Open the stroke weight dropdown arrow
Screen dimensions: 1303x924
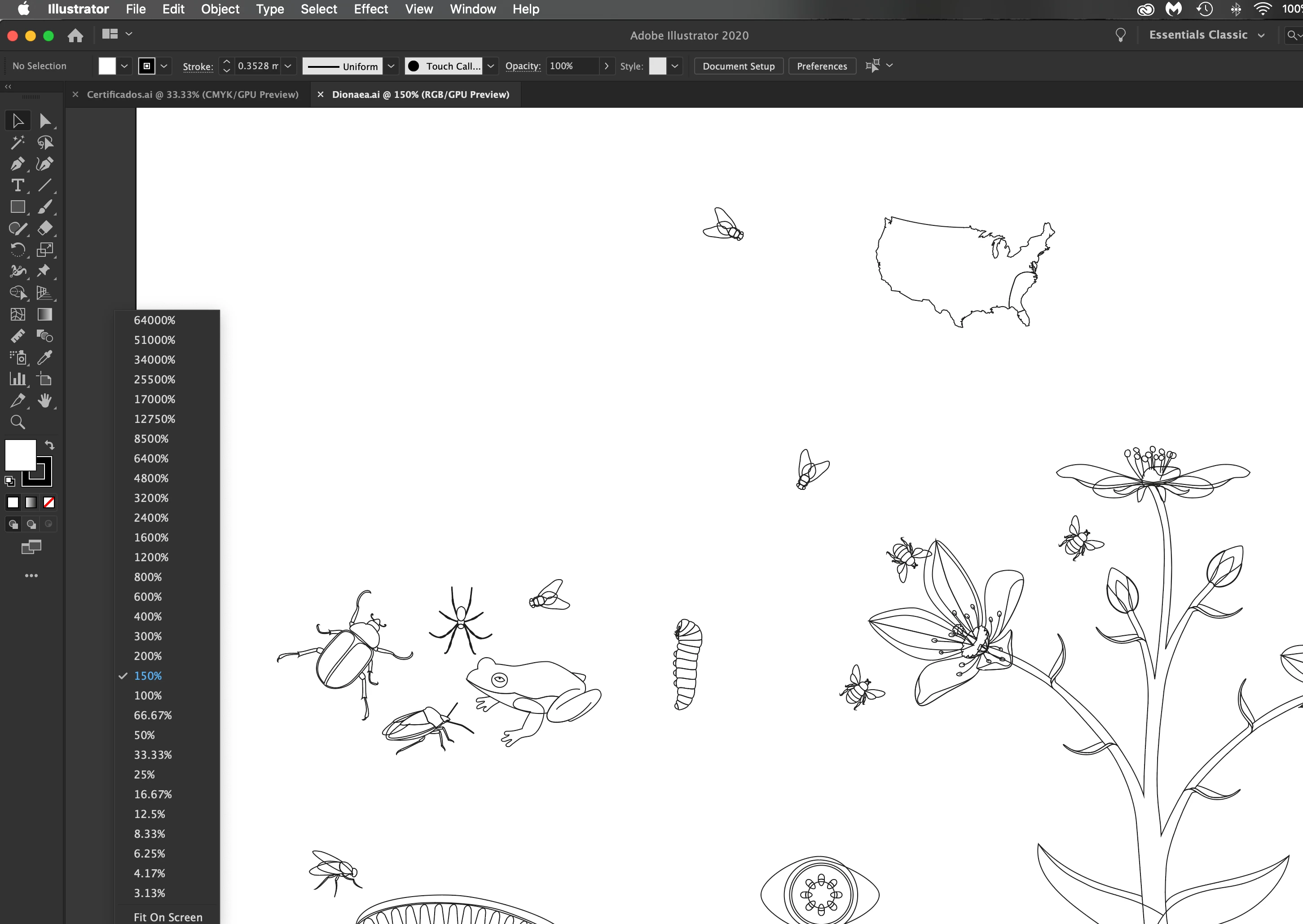[288, 66]
